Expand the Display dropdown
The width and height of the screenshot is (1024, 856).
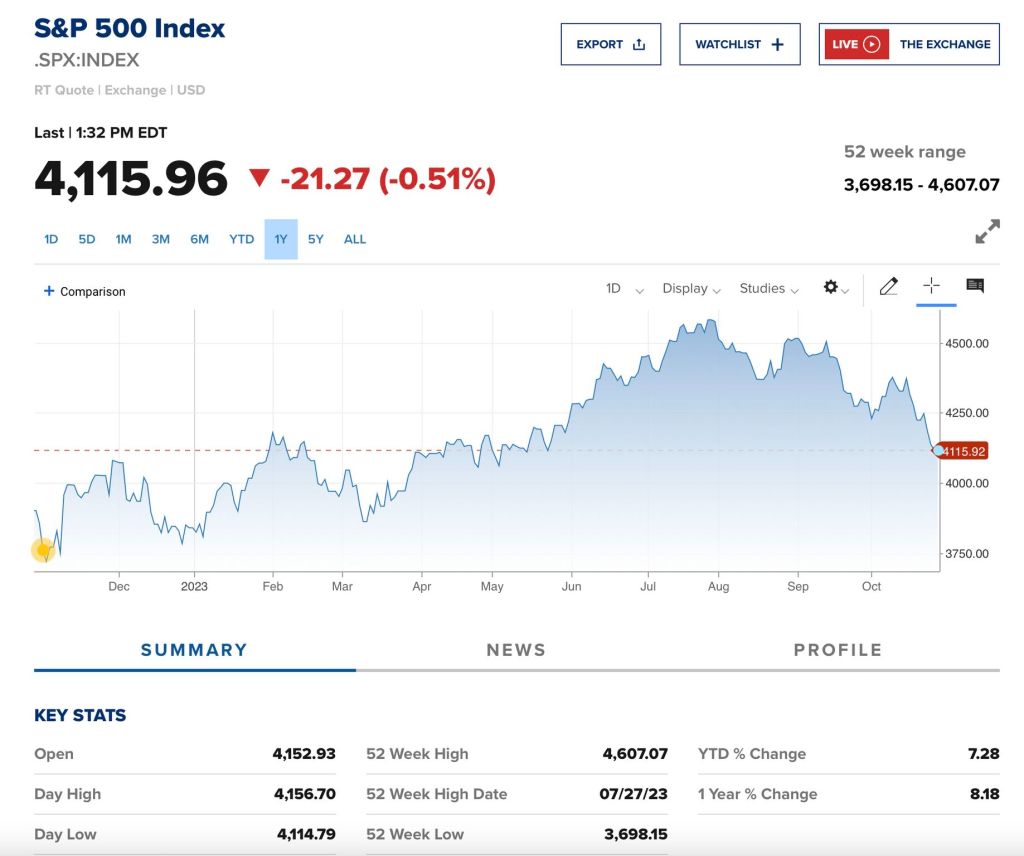click(691, 288)
